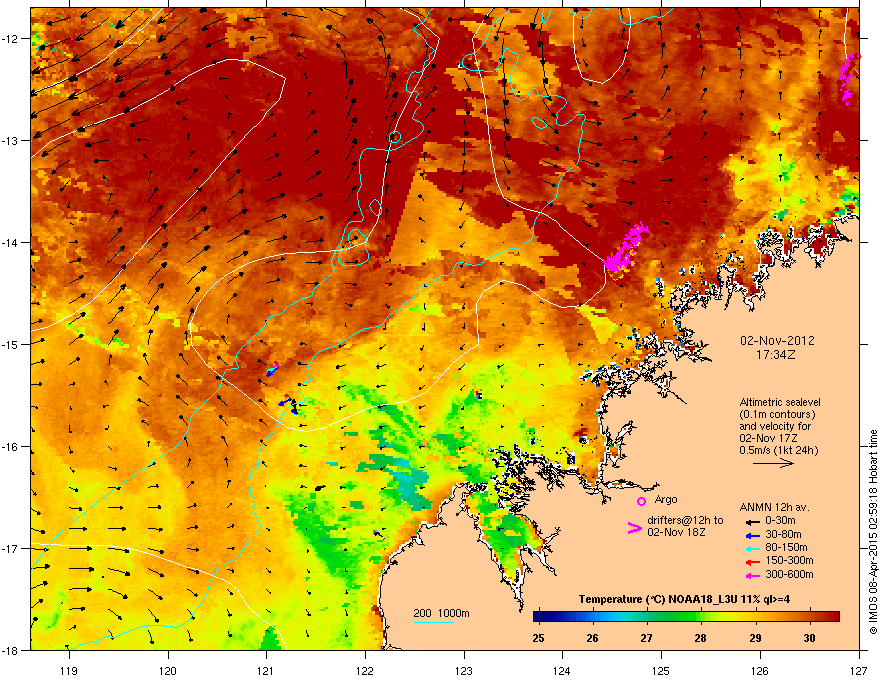The width and height of the screenshot is (880, 680).
Task: Click the 'and velocity for' text
Action: 774,426
